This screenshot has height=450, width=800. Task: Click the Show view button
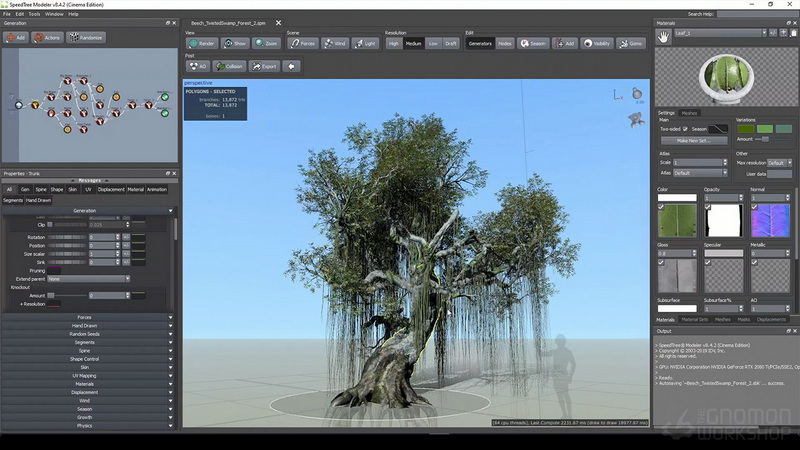tap(235, 43)
